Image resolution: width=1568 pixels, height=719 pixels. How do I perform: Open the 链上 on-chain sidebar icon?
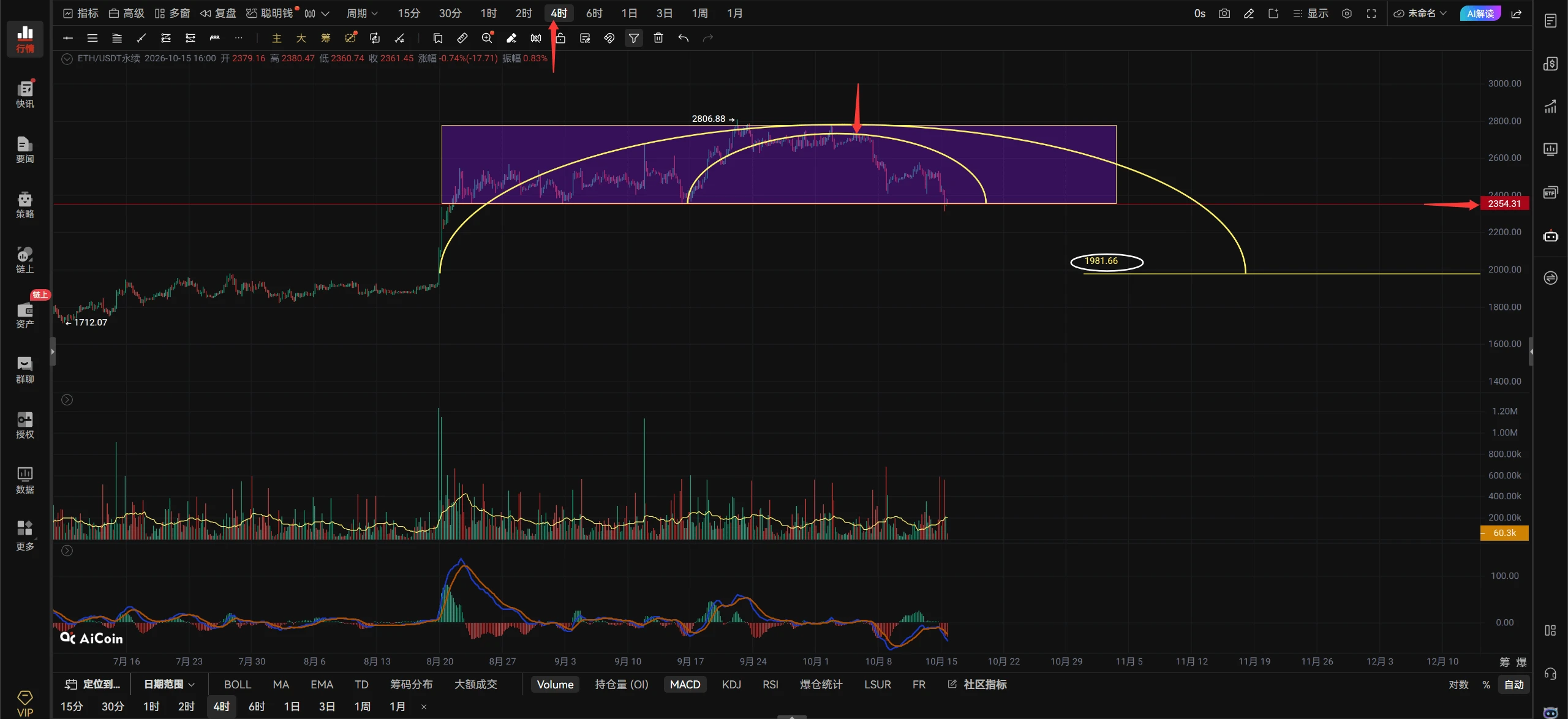coord(25,259)
